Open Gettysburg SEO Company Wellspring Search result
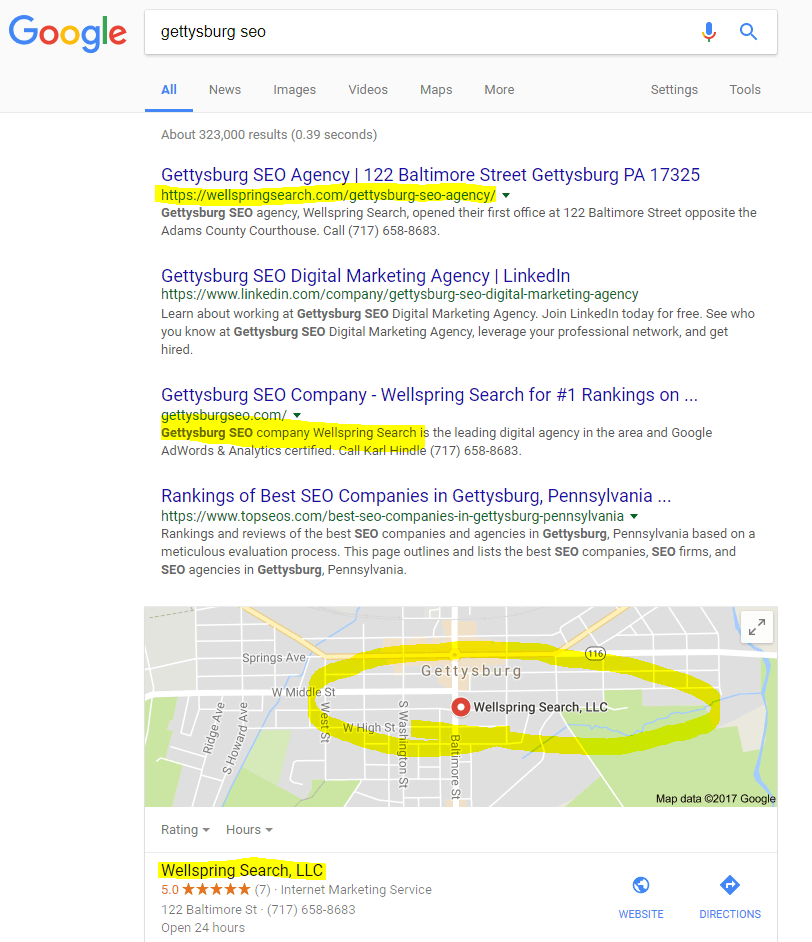Screen dimensions: 812x942 [429, 395]
